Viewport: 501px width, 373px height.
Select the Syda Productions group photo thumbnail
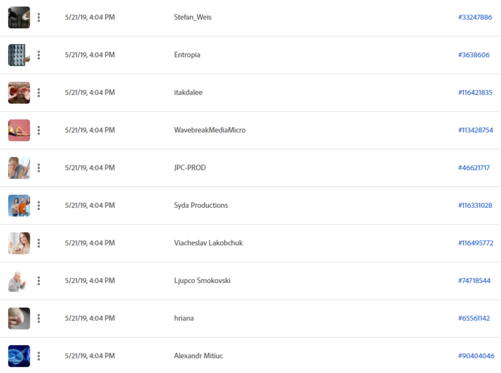(19, 206)
